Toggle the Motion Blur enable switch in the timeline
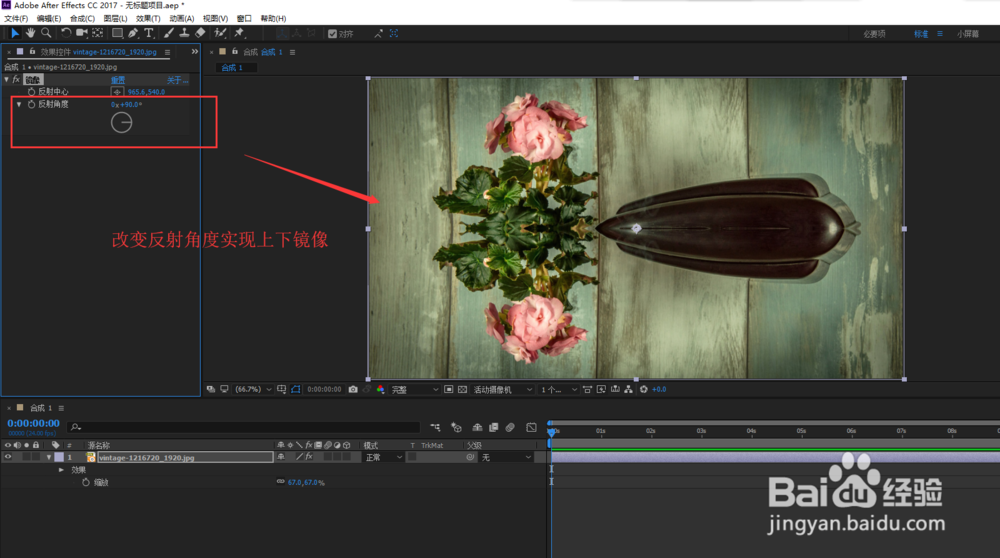The width and height of the screenshot is (1000, 558). pos(510,427)
